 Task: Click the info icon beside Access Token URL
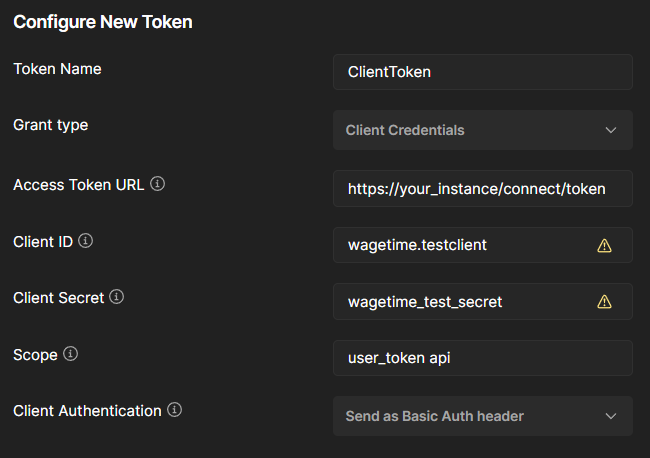(157, 184)
